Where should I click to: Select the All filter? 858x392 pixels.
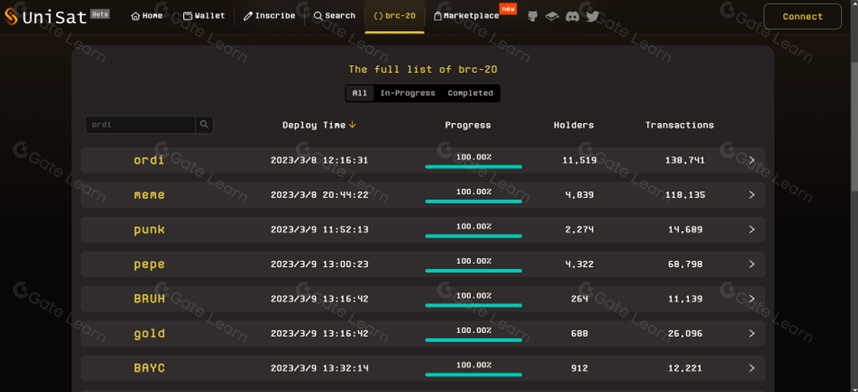(x=360, y=93)
